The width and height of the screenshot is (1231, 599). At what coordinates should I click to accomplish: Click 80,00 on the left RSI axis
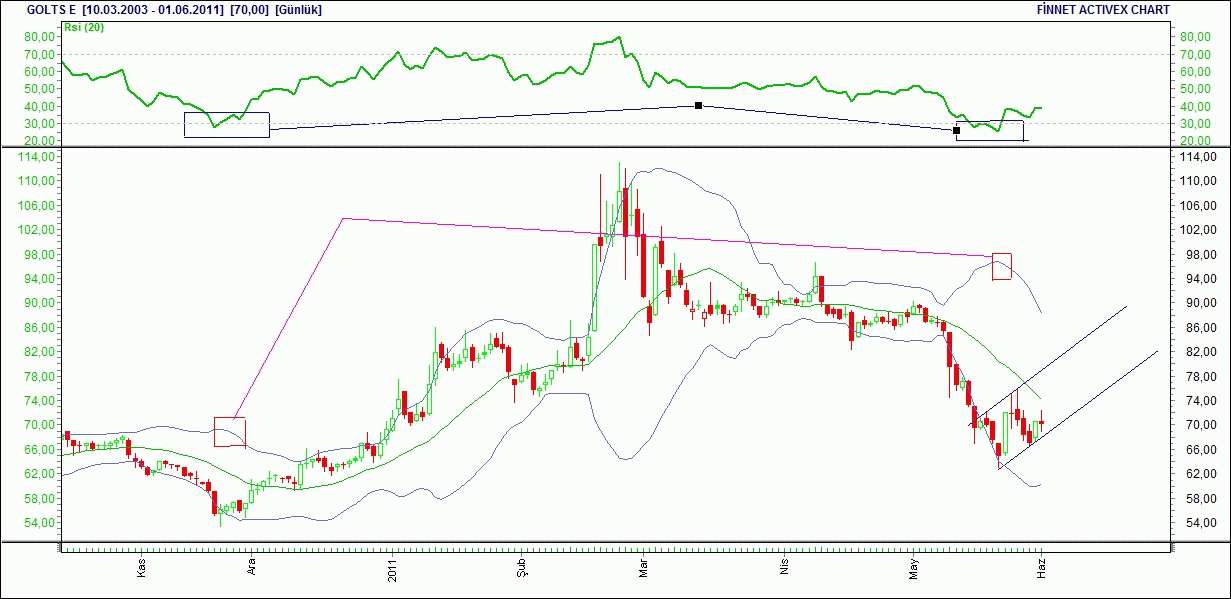[x=38, y=37]
